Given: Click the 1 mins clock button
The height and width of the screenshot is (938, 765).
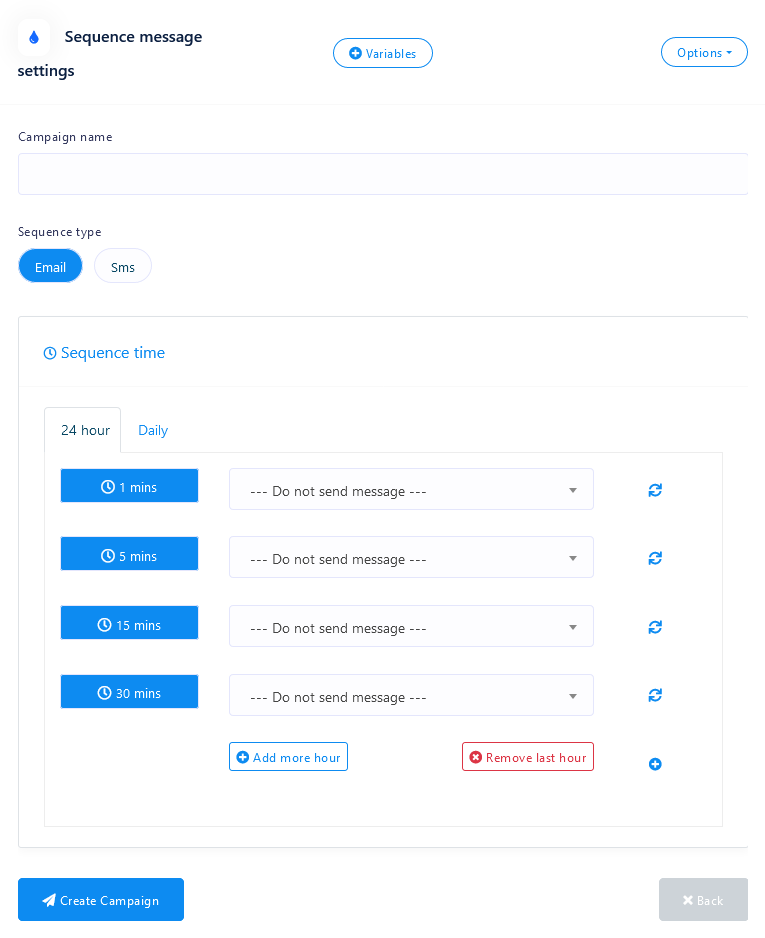Looking at the screenshot, I should click(129, 486).
